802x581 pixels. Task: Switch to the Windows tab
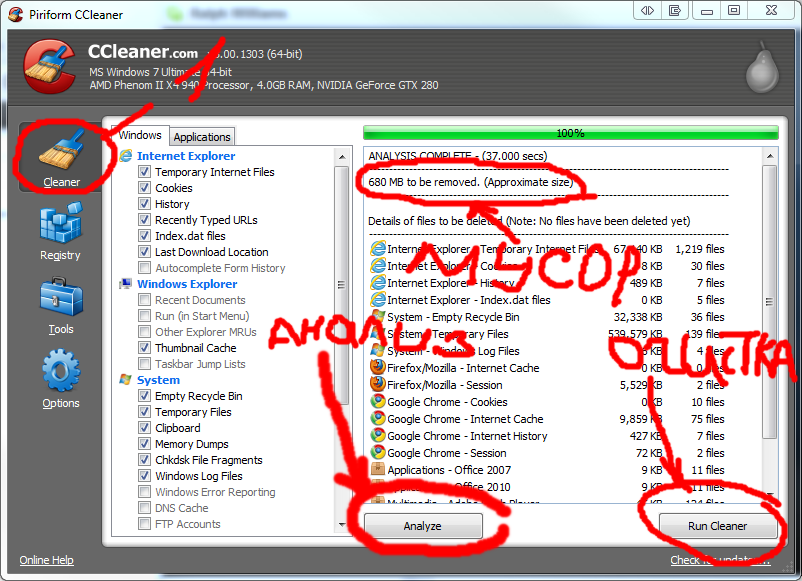(x=140, y=135)
